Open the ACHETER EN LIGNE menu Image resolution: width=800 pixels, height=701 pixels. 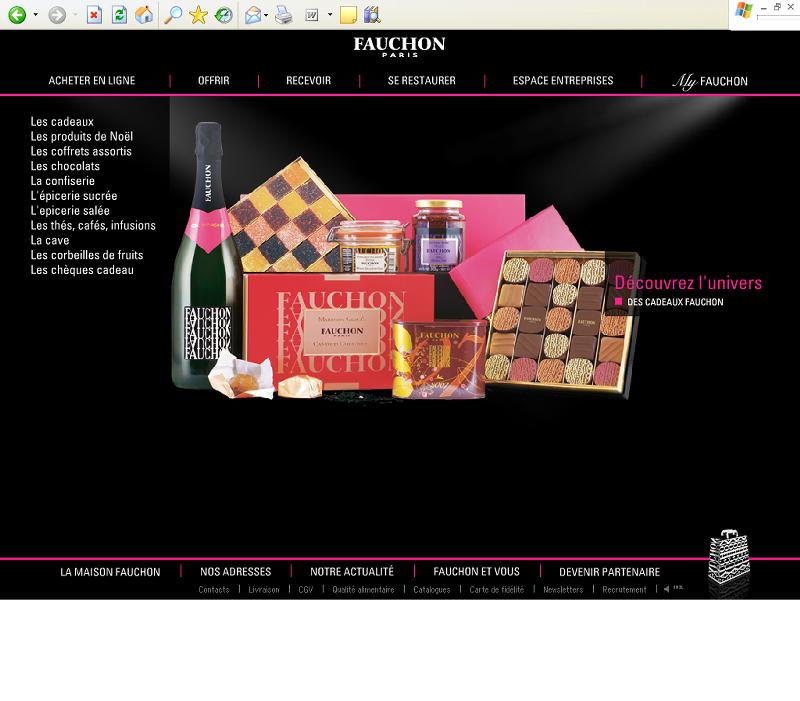click(x=92, y=81)
